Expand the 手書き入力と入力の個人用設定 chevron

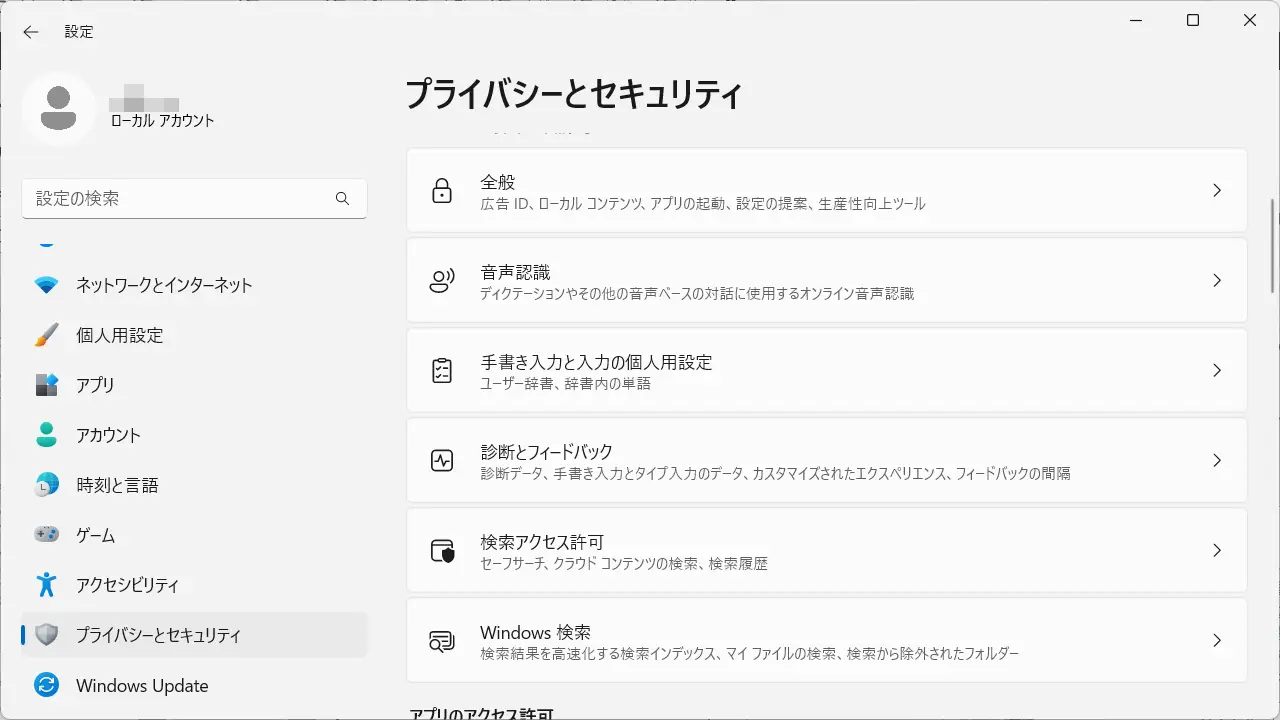[x=1217, y=370]
